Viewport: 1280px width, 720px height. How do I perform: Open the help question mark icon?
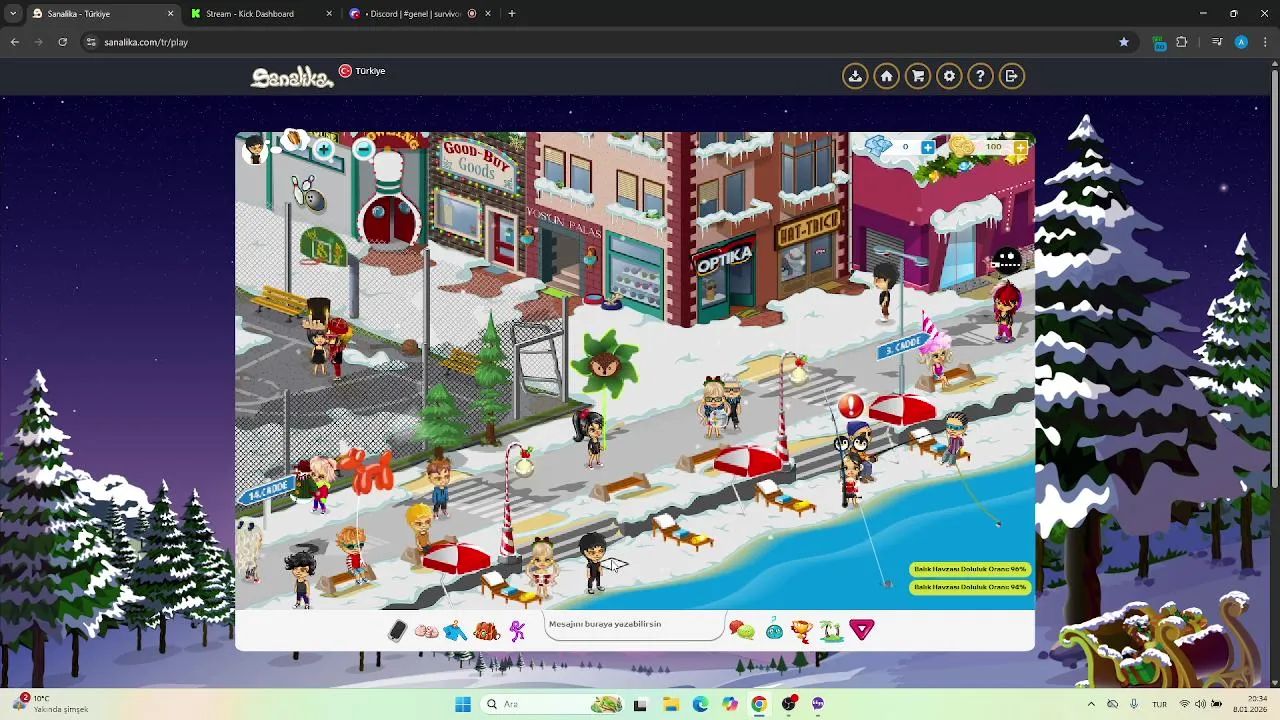click(x=980, y=76)
